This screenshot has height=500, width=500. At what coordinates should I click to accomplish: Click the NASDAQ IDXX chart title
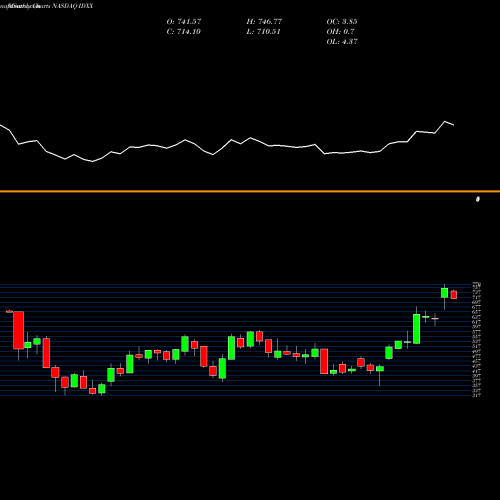click(x=46, y=6)
